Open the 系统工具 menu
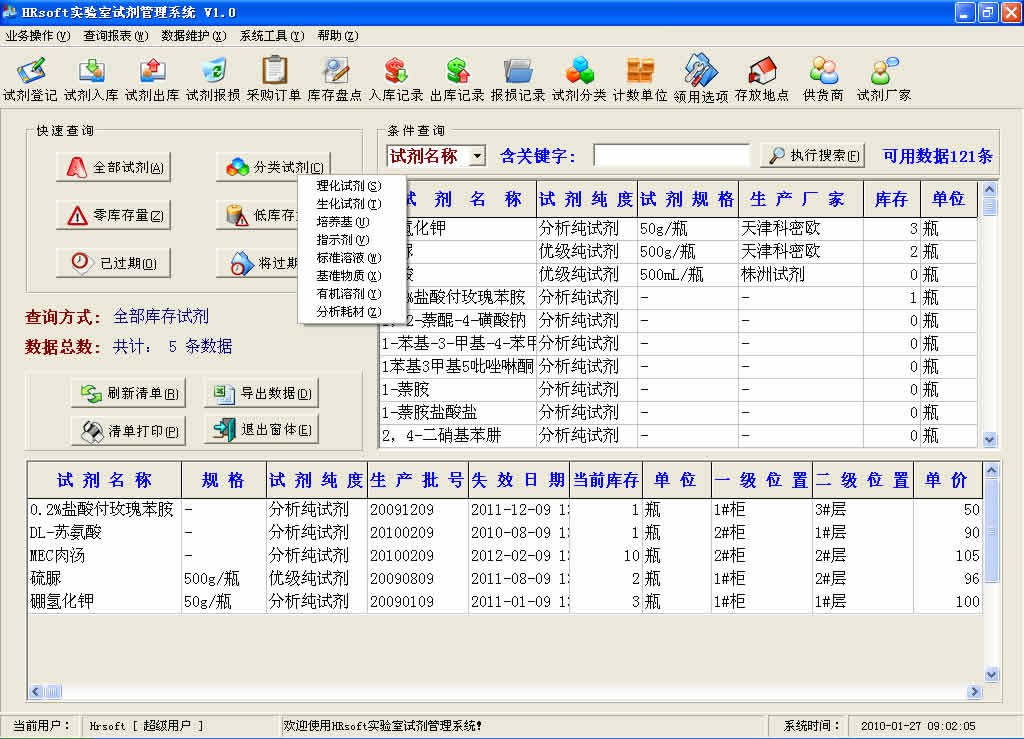1024x739 pixels. 271,36
